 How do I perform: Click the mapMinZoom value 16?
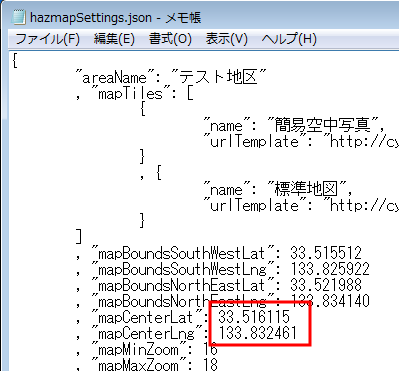coord(210,349)
